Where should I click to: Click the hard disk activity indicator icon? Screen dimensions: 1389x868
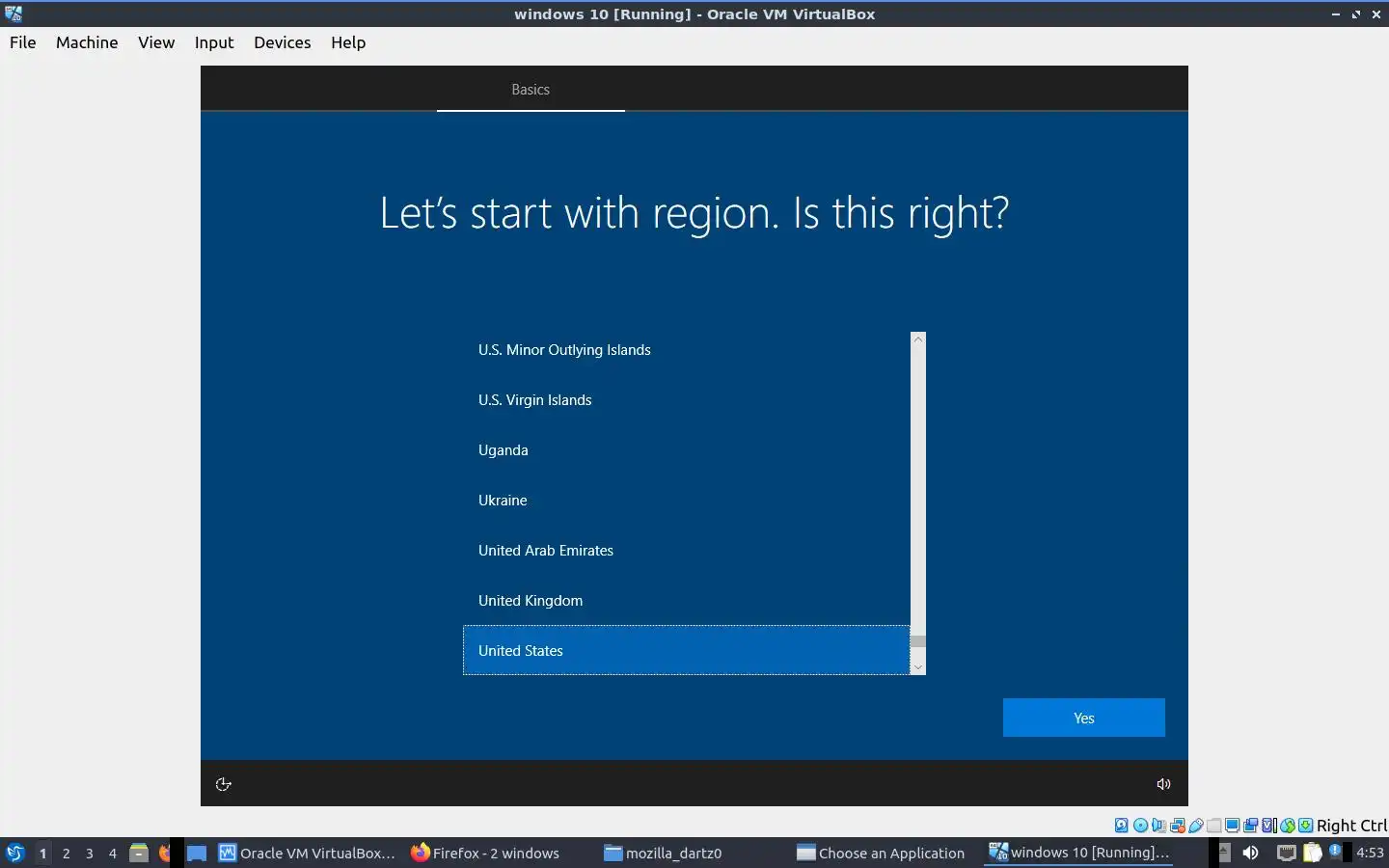click(x=1121, y=826)
